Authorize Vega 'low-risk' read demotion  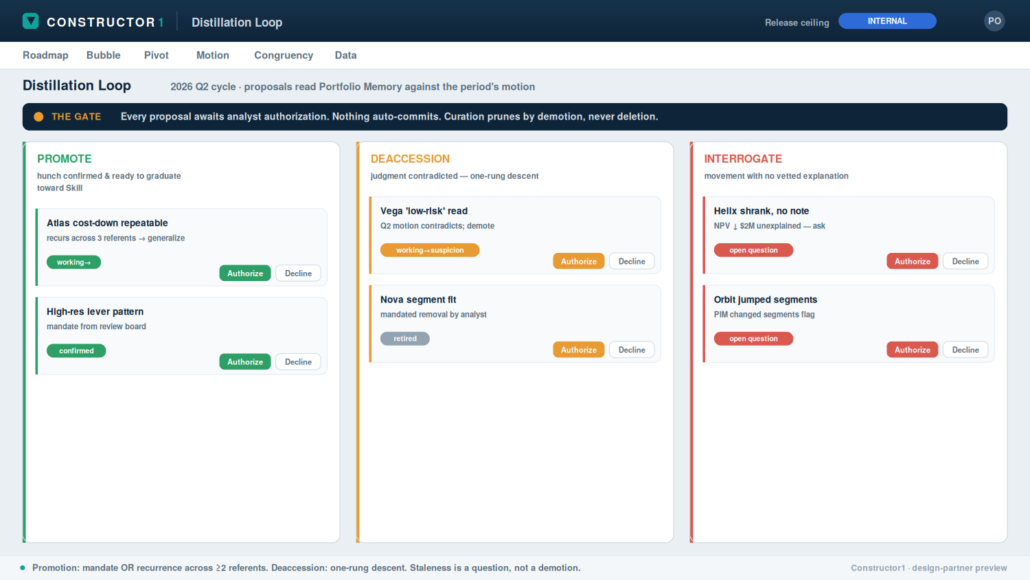[x=579, y=261]
